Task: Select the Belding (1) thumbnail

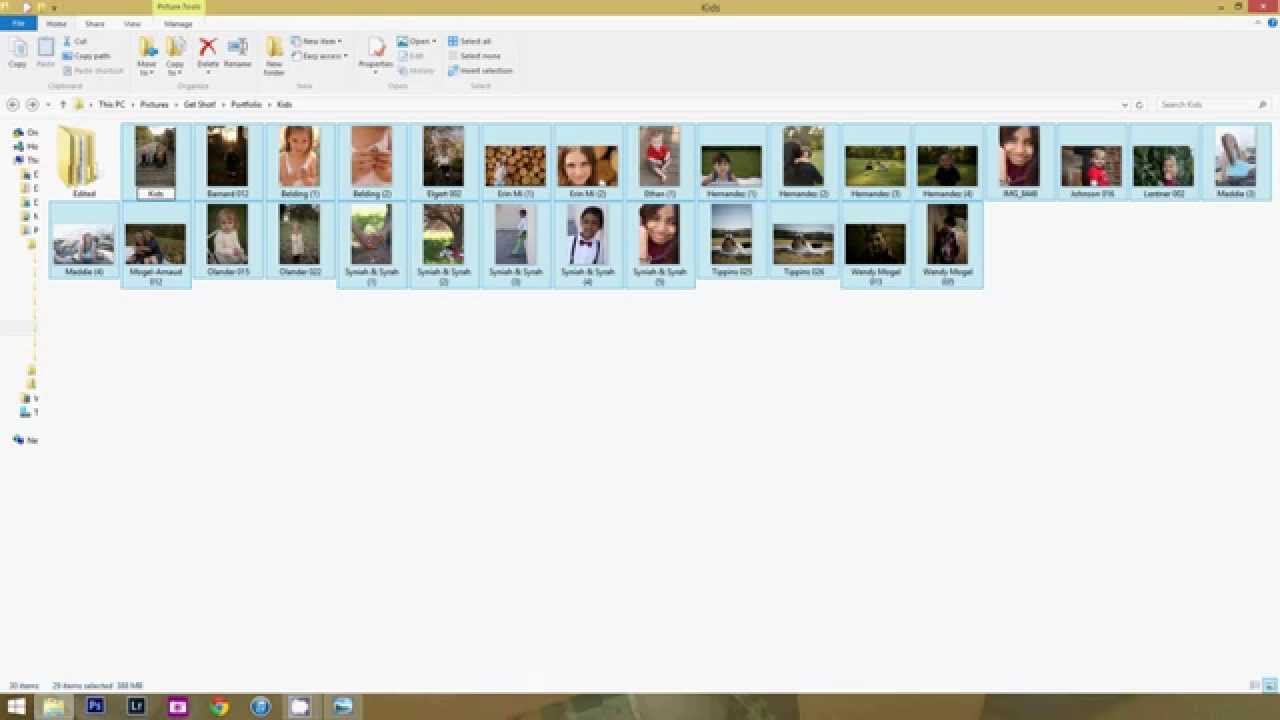Action: coord(299,161)
